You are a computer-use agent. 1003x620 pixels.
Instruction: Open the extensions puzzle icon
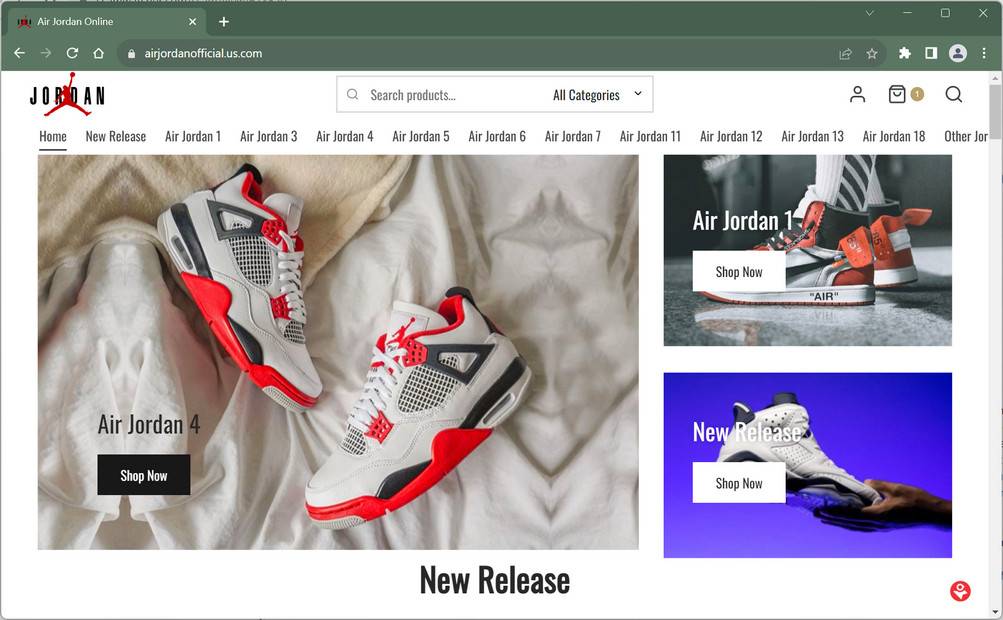tap(904, 53)
